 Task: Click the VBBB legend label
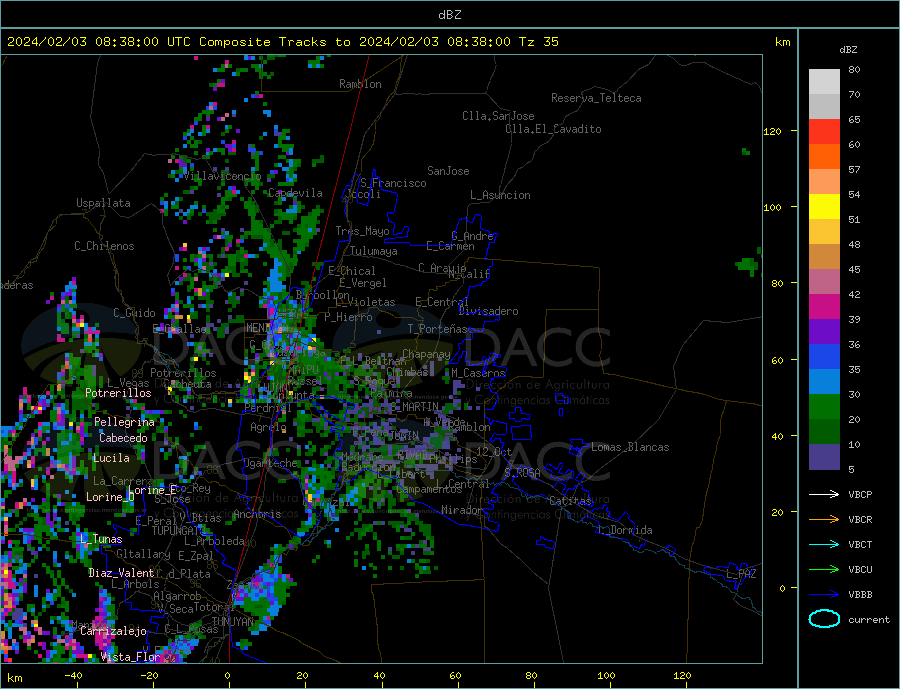860,595
